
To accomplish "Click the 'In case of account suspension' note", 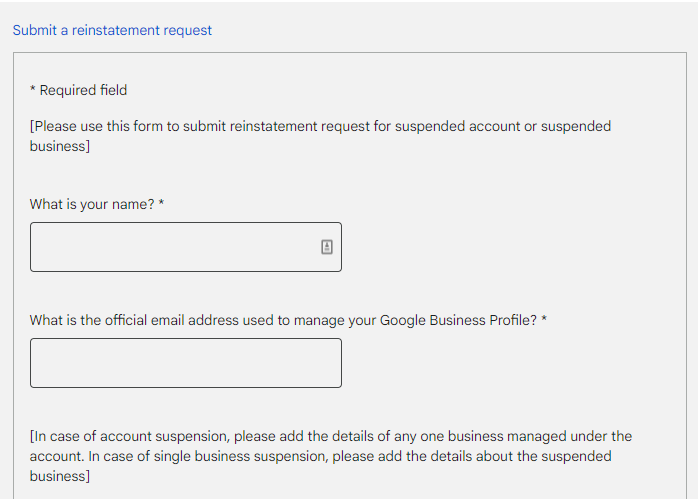I will (x=331, y=456).
